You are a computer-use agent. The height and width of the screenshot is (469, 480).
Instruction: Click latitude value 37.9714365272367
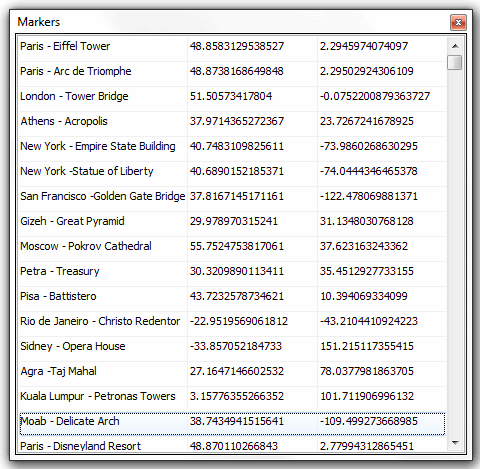coord(237,121)
